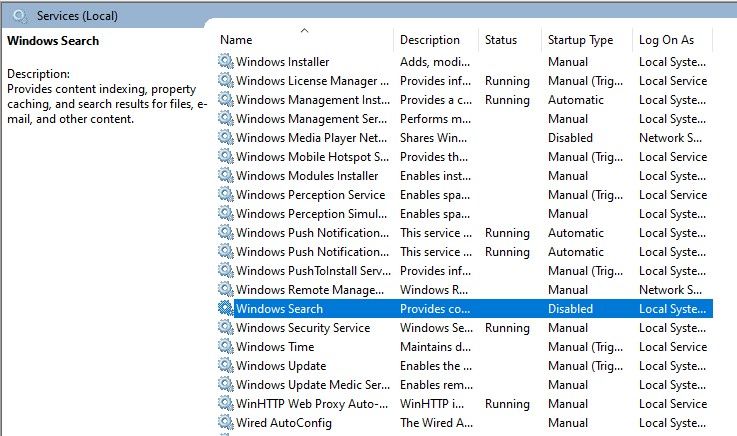Select Windows Mobile Hotspot Service row

[x=312, y=157]
